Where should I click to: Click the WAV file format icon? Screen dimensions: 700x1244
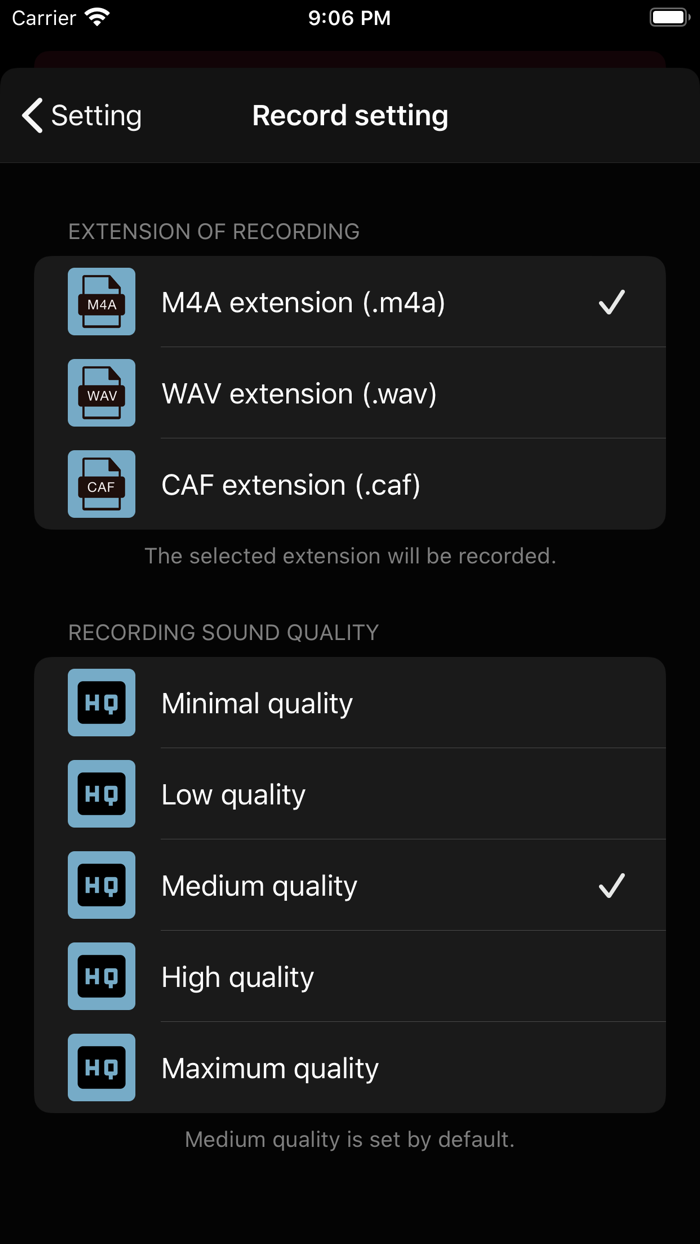tap(101, 393)
